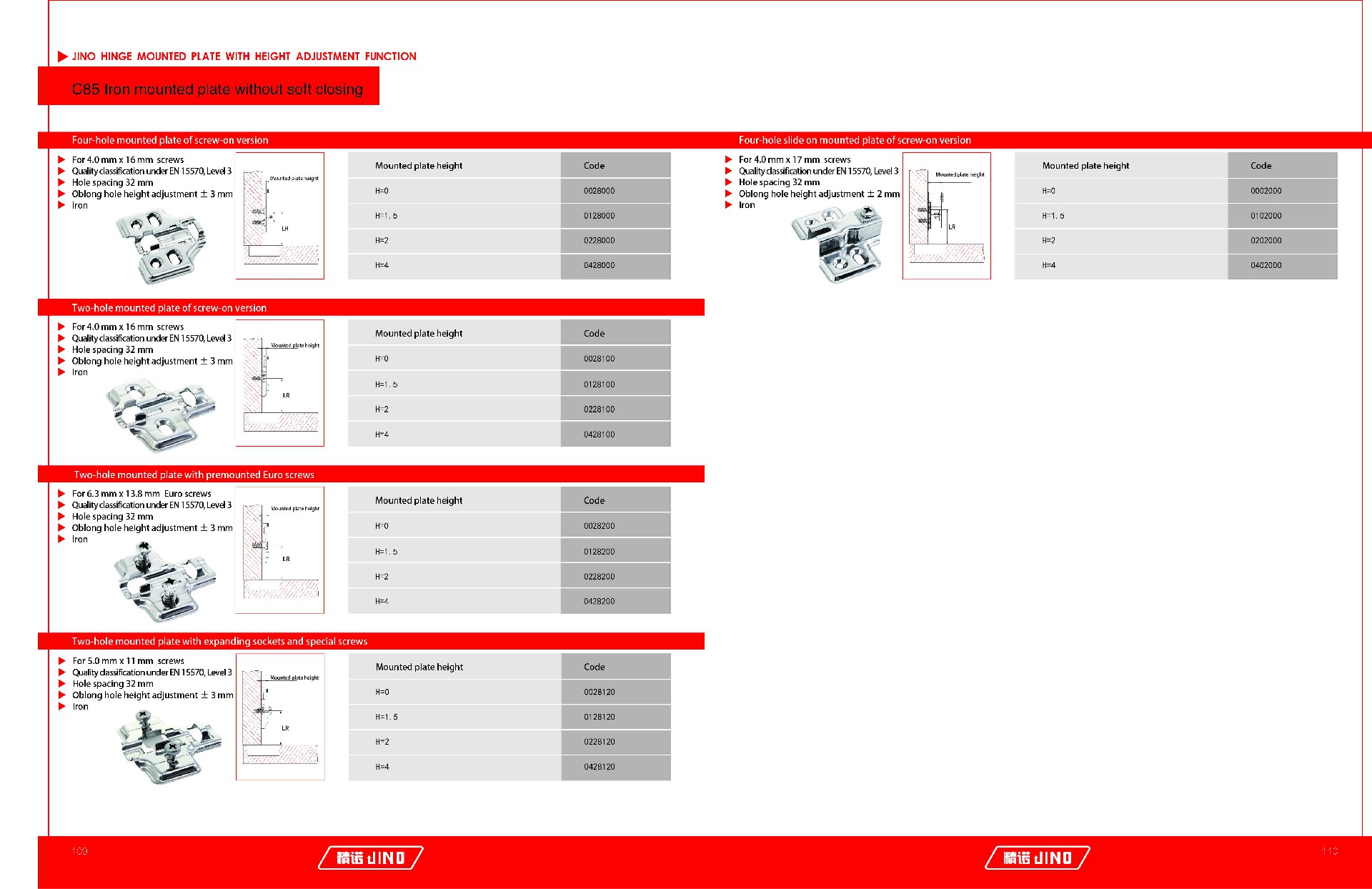Viewport: 1372px width, 889px height.
Task: Click the Four-hole slide on mounted plate header
Action: click(x=855, y=140)
